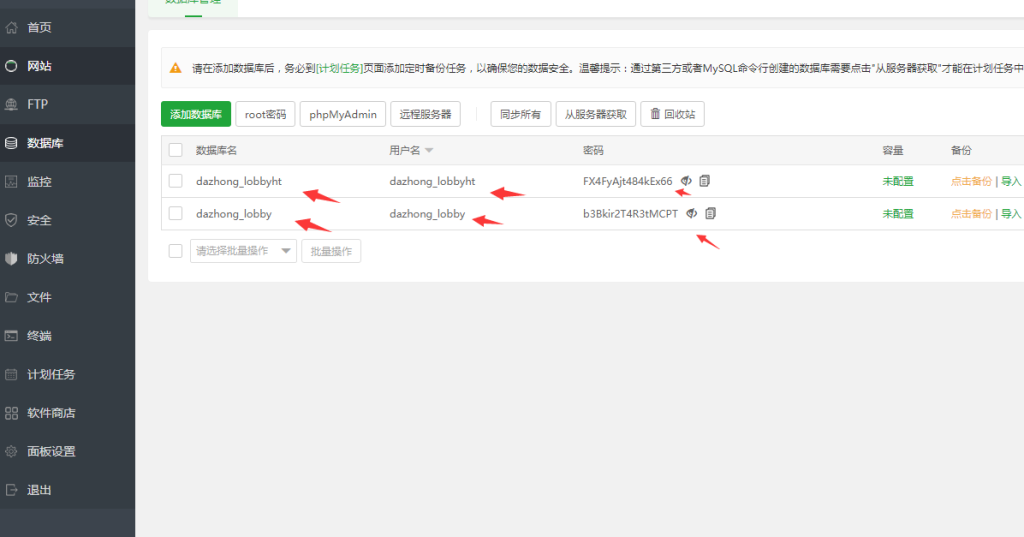Sort by the 用户名 column arrow
Screen dimensions: 1024x537
pyautogui.click(x=429, y=151)
